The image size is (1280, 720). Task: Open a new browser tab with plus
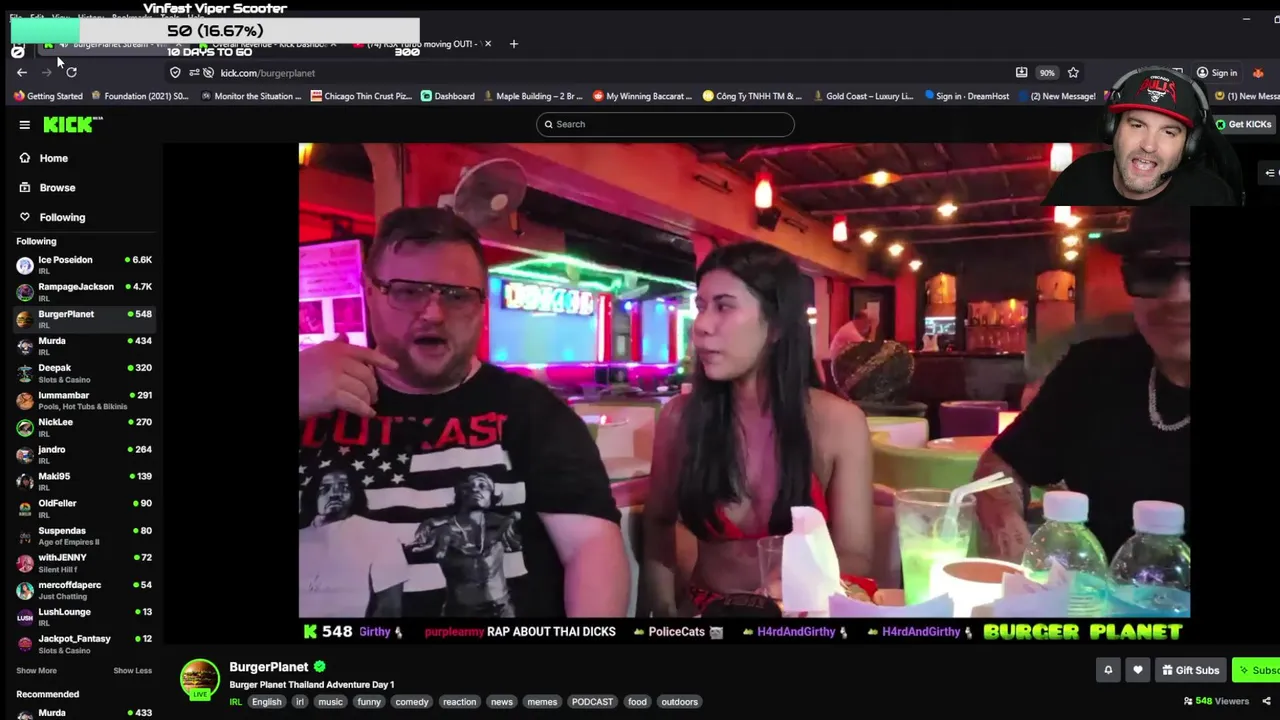click(x=514, y=44)
